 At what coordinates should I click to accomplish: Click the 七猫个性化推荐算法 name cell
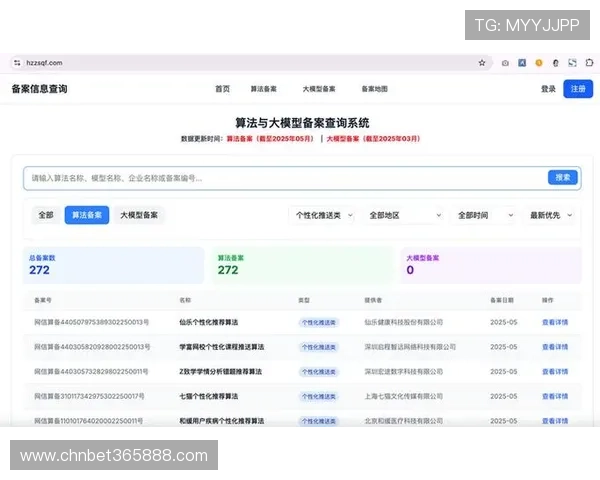pos(209,396)
